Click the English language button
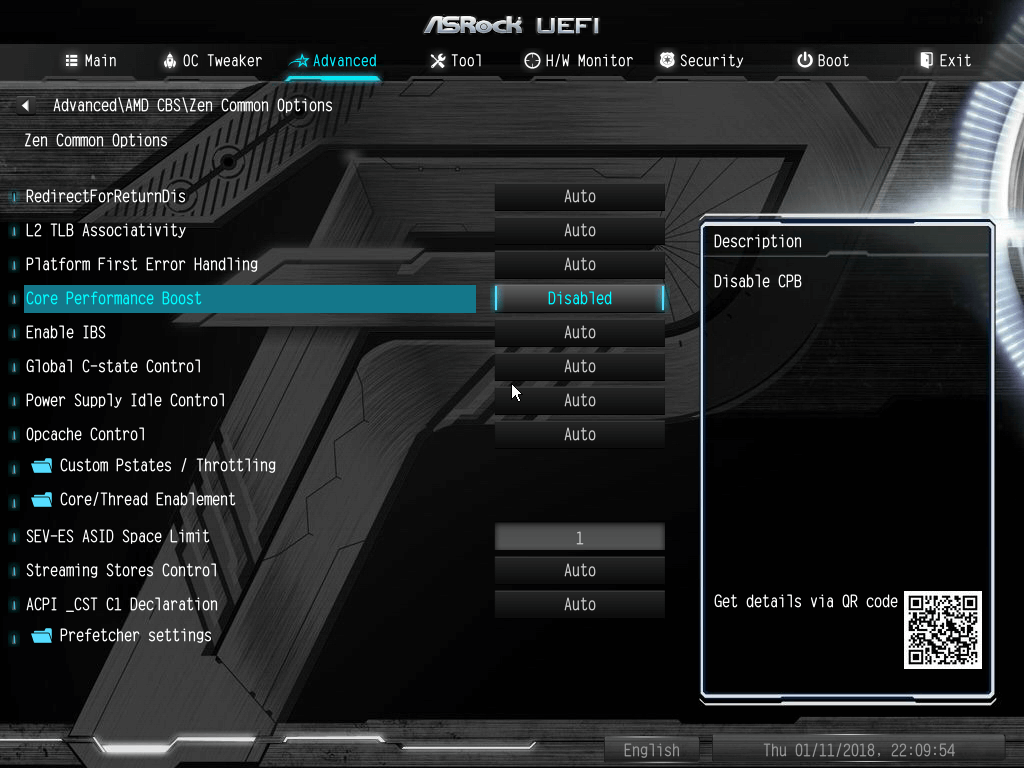 click(x=651, y=750)
